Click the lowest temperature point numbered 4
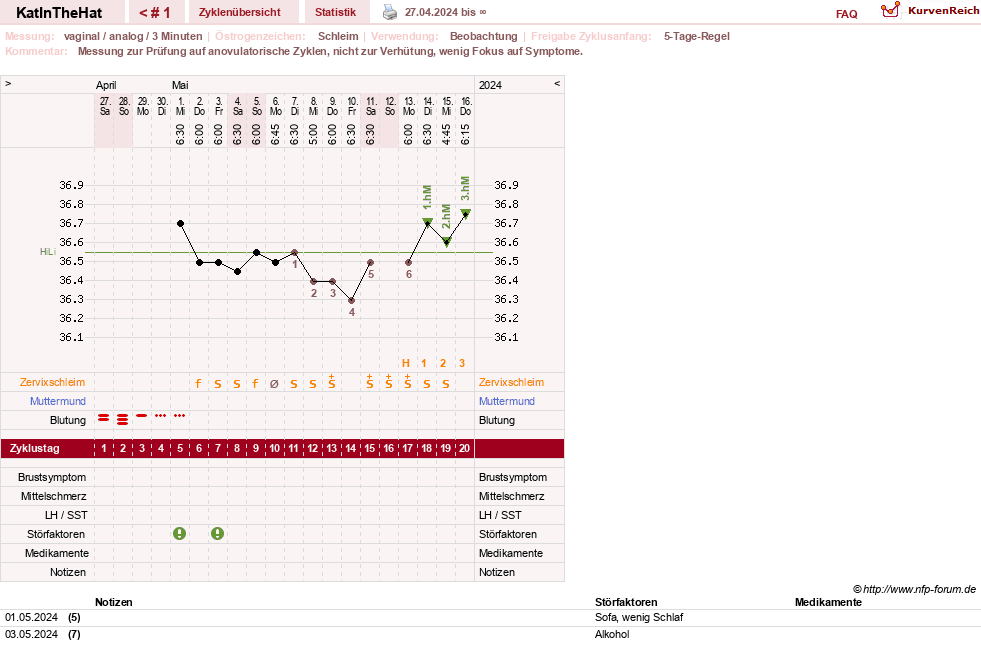Viewport: 981px width, 661px height. tap(352, 300)
